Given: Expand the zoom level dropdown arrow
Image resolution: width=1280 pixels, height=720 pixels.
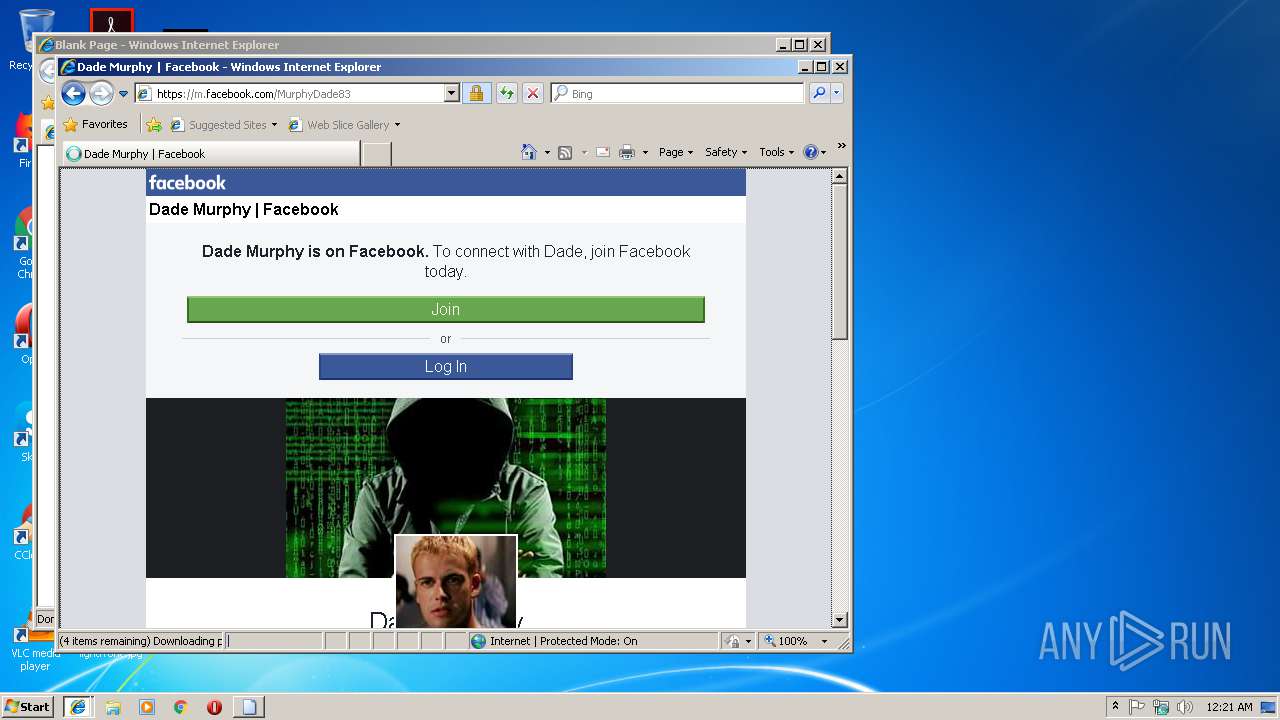Looking at the screenshot, I should (x=825, y=641).
